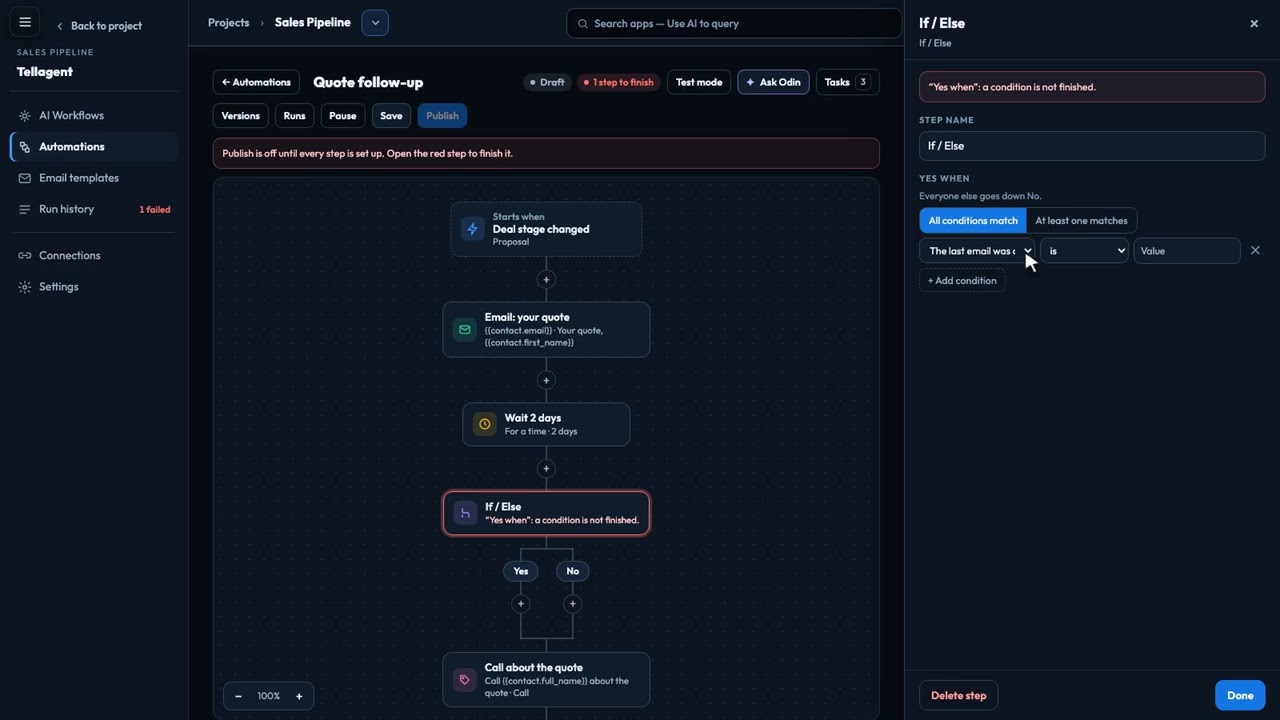
Task: Open the Tasks button with count 3
Action: tap(847, 82)
